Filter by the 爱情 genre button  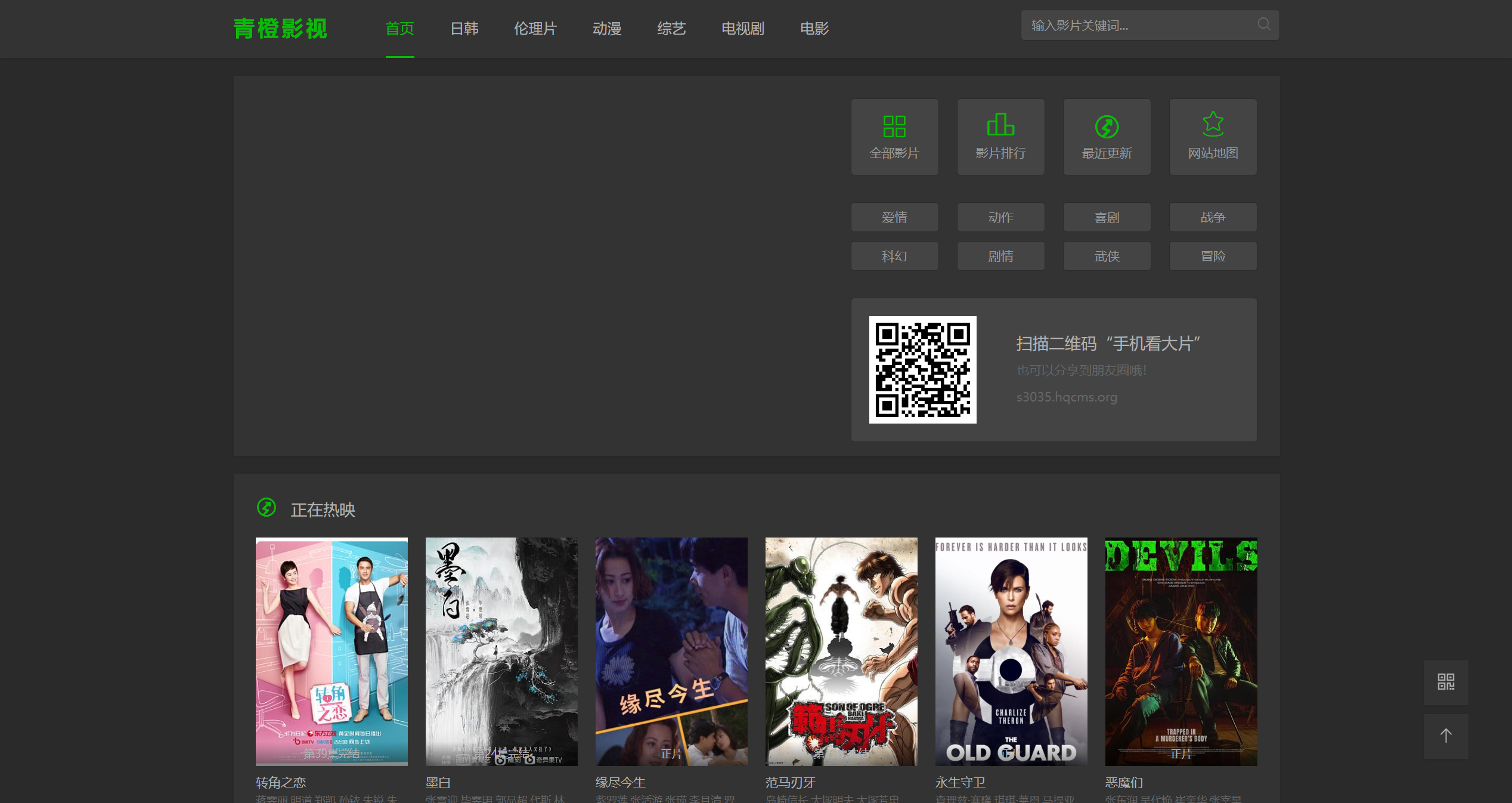point(894,217)
